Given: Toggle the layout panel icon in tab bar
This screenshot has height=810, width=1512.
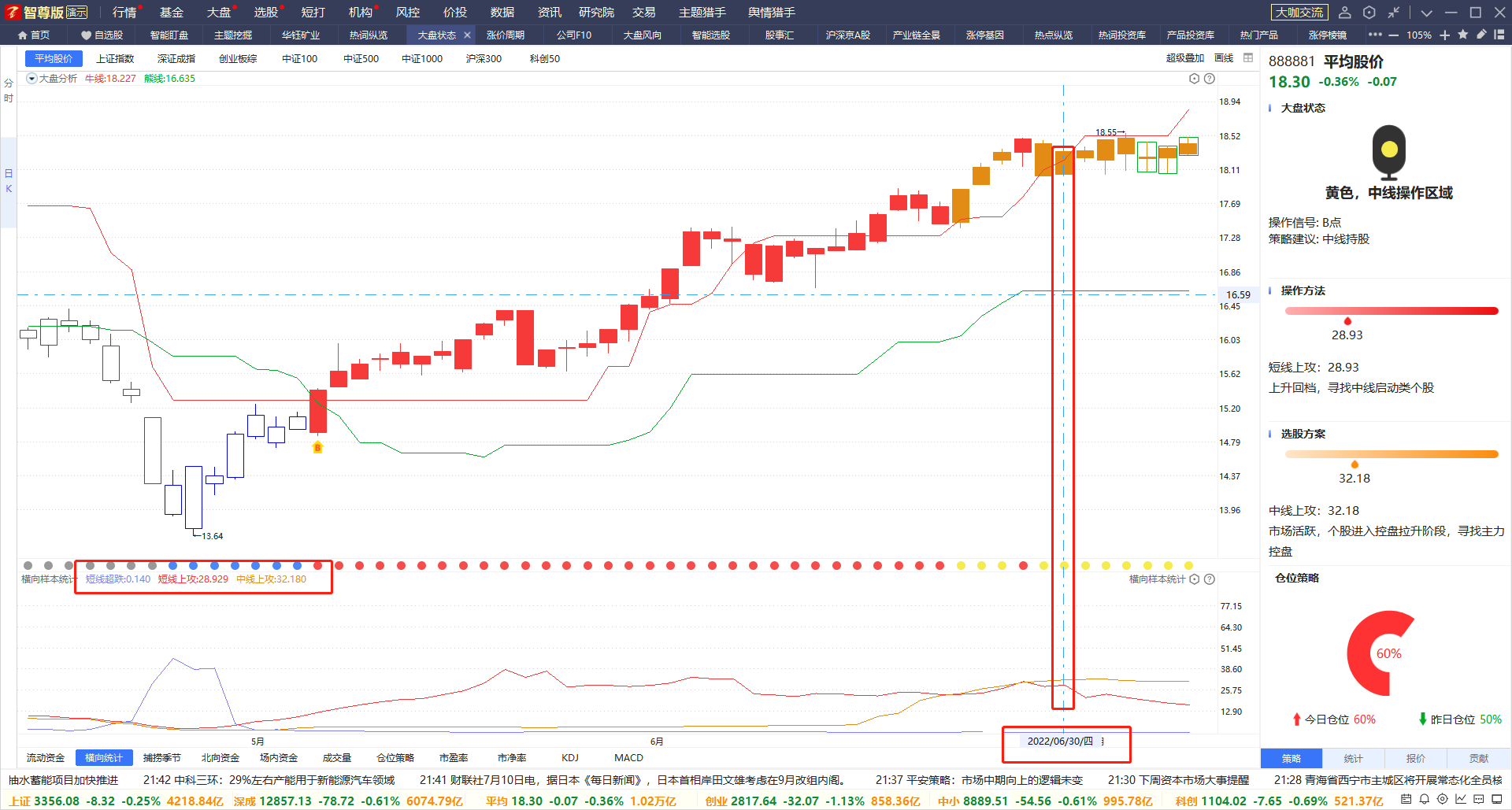Looking at the screenshot, I should click(1499, 35).
